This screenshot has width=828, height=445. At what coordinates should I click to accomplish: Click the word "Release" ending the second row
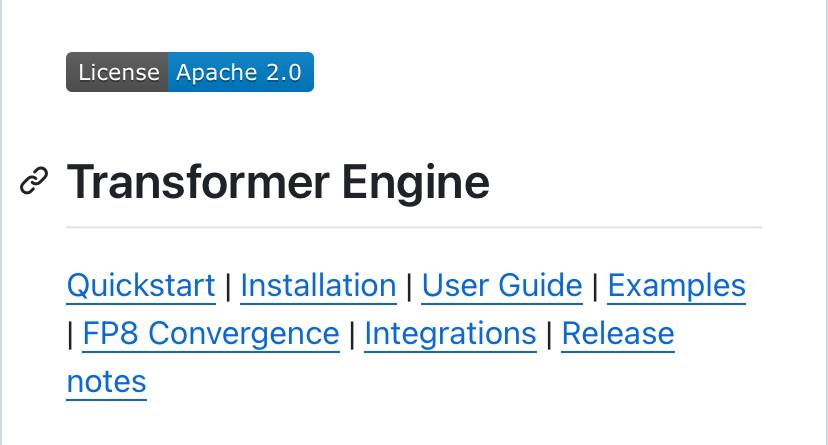click(x=618, y=334)
